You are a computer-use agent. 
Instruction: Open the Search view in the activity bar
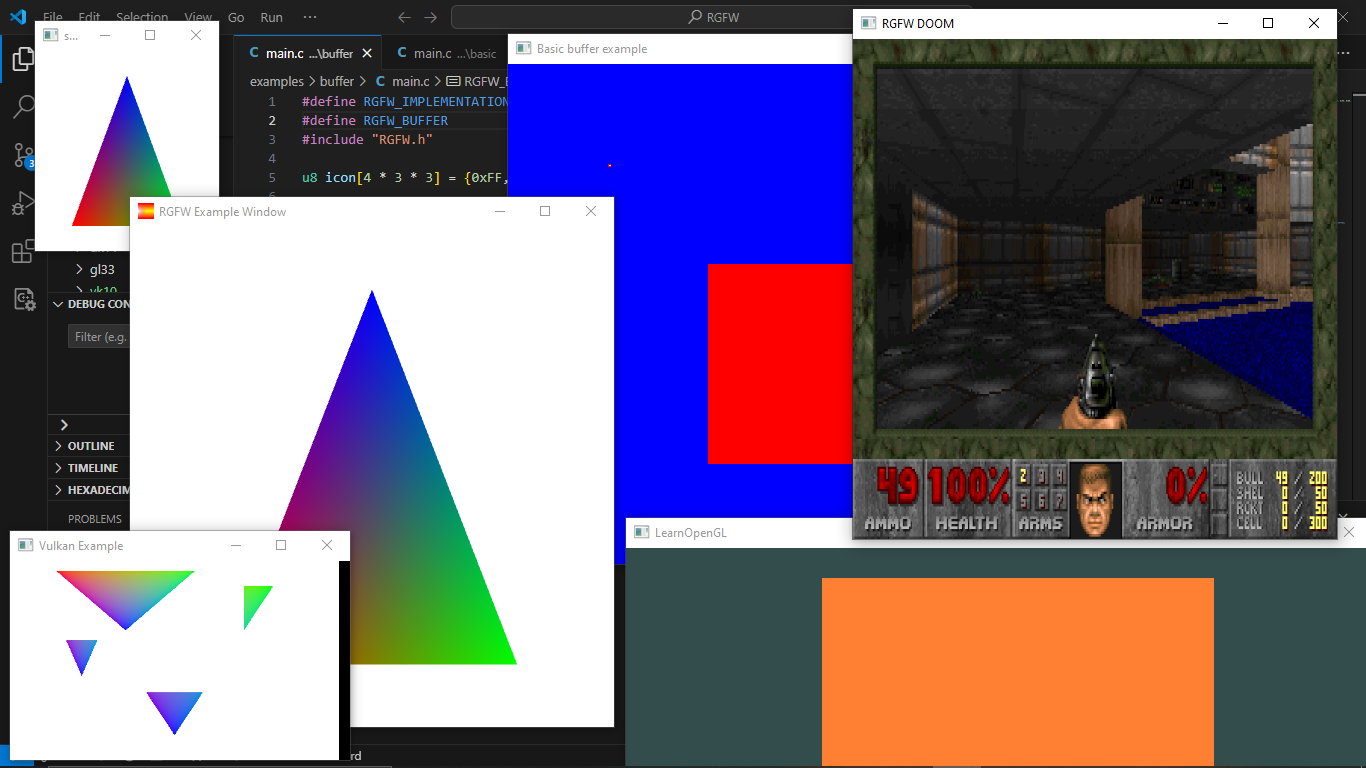coord(23,108)
